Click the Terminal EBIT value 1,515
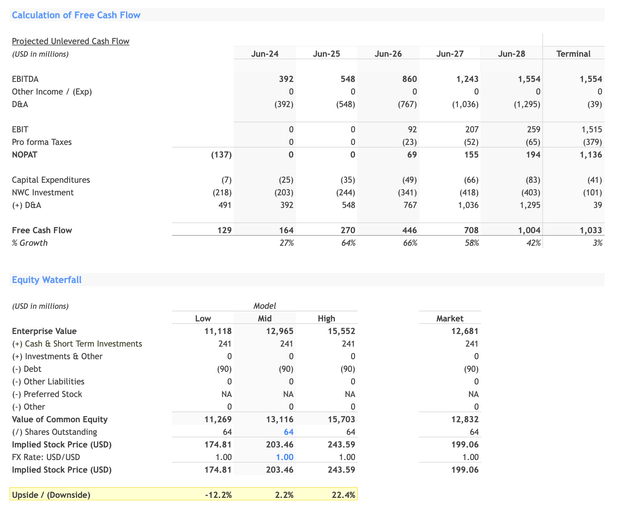Image resolution: width=640 pixels, height=513 pixels. 591,130
